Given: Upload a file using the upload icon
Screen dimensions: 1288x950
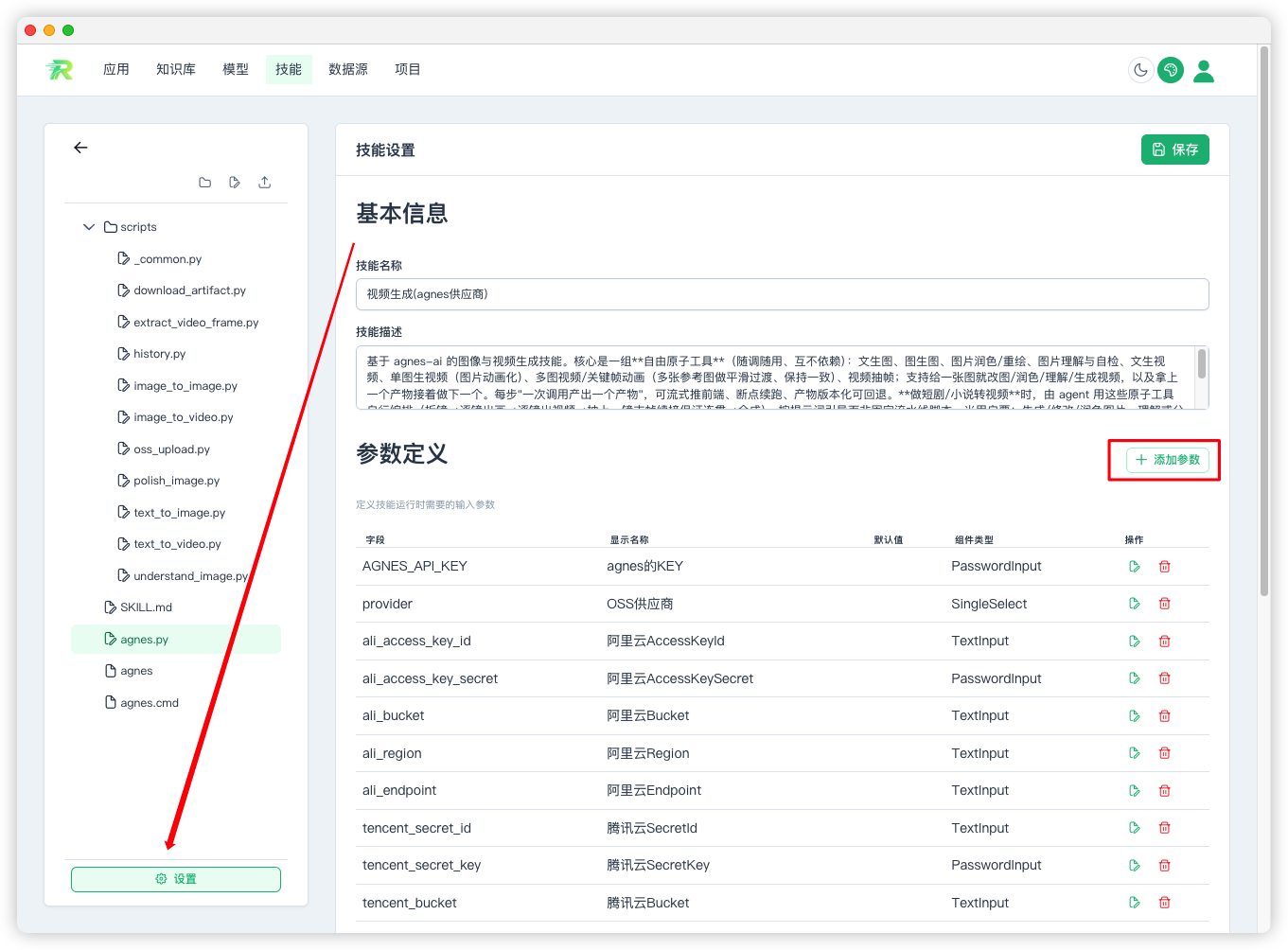Looking at the screenshot, I should tap(265, 182).
